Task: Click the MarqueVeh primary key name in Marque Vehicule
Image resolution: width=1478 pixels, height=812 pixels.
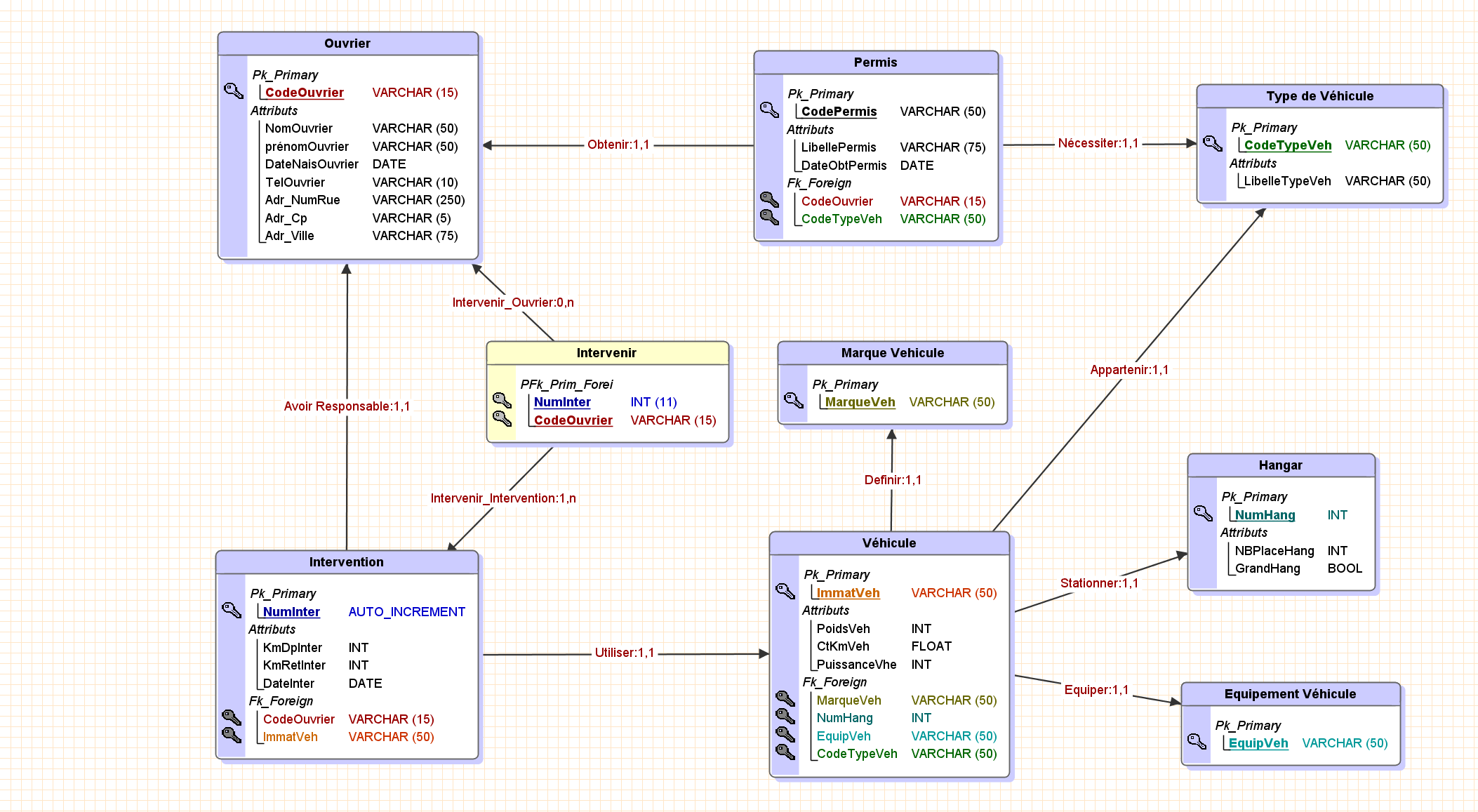Action: tap(860, 402)
